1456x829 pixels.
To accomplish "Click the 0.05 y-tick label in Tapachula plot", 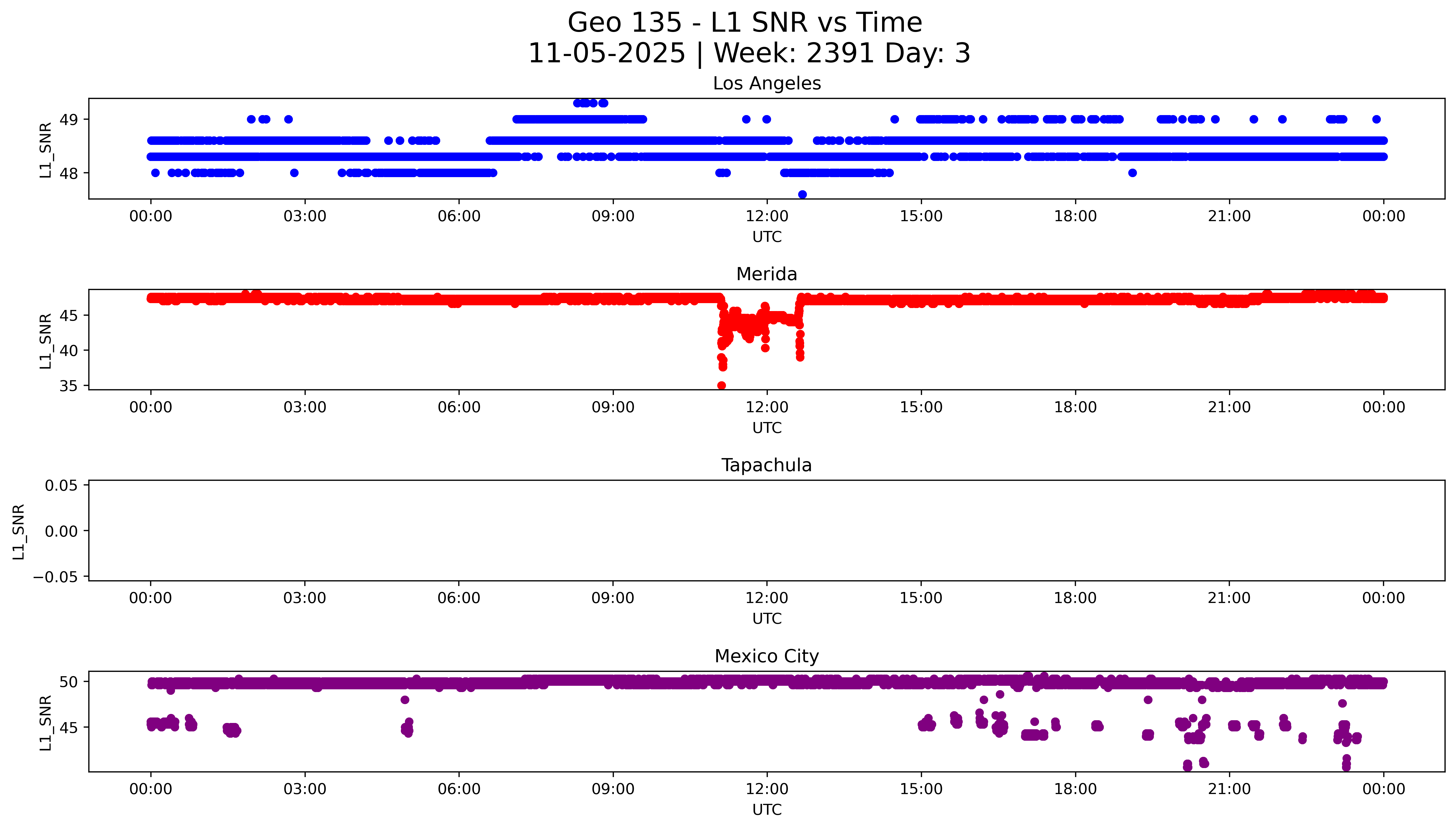I will coord(61,486).
